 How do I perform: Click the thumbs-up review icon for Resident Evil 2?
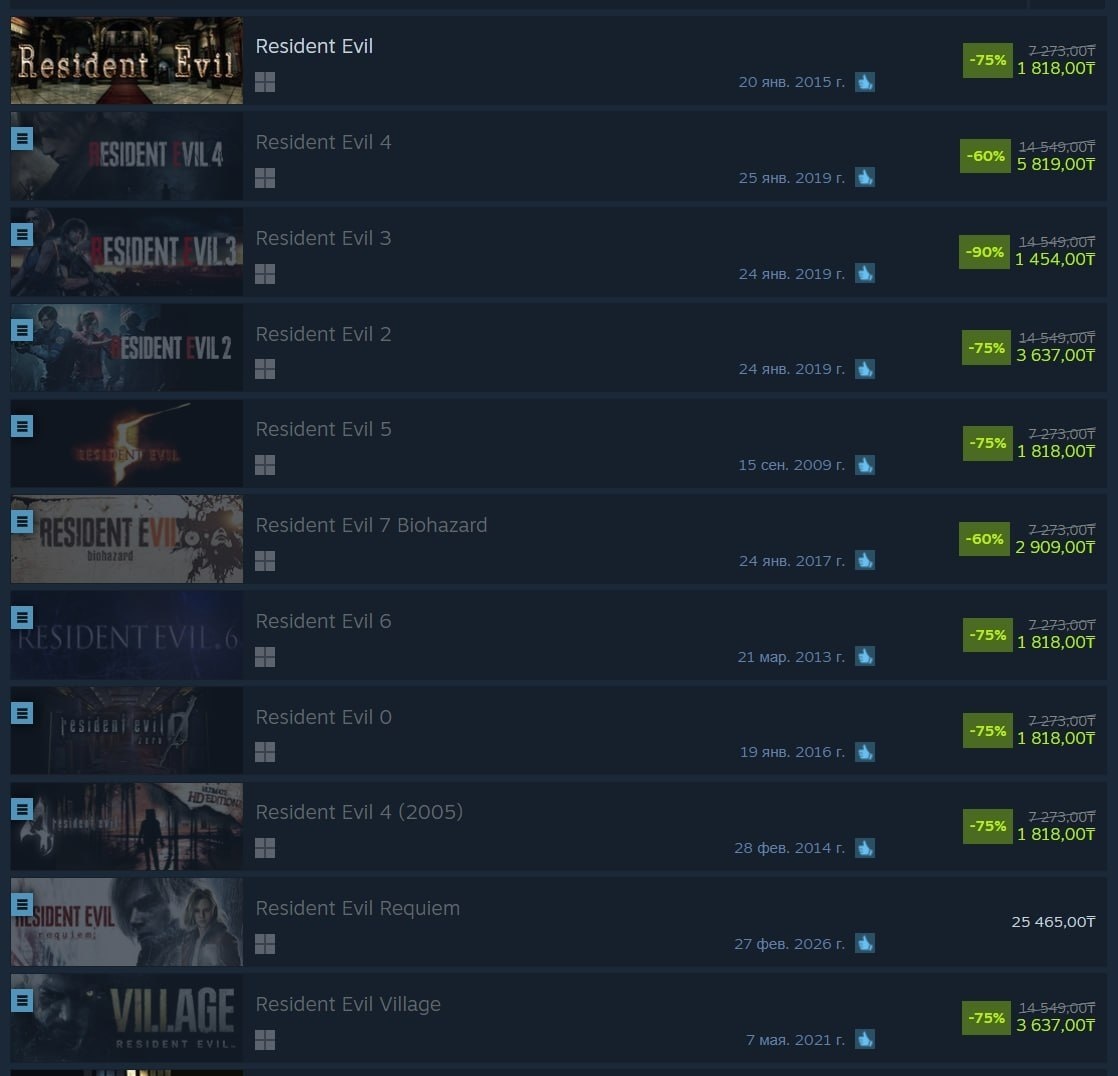[x=865, y=369]
